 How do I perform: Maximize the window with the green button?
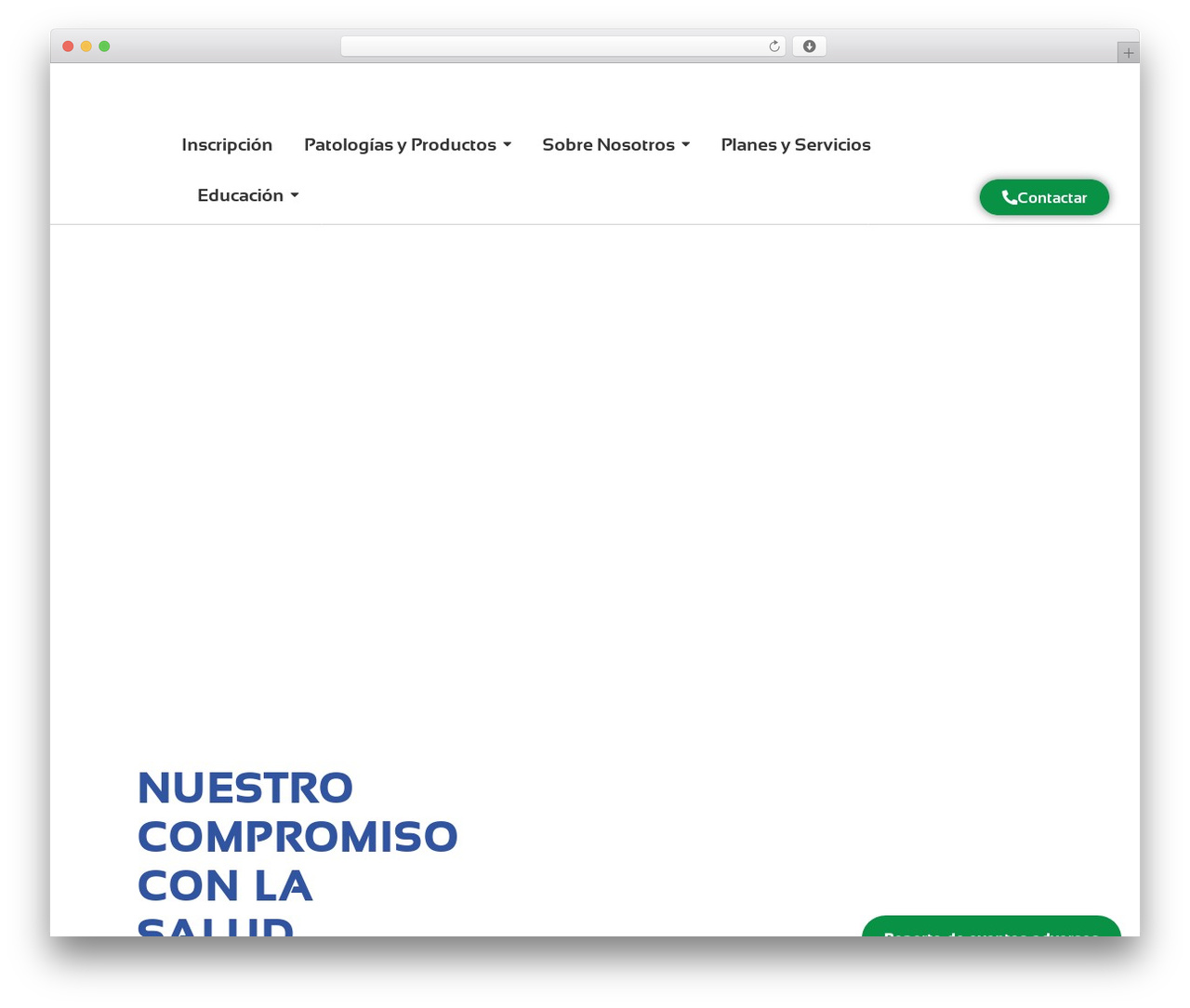click(104, 46)
